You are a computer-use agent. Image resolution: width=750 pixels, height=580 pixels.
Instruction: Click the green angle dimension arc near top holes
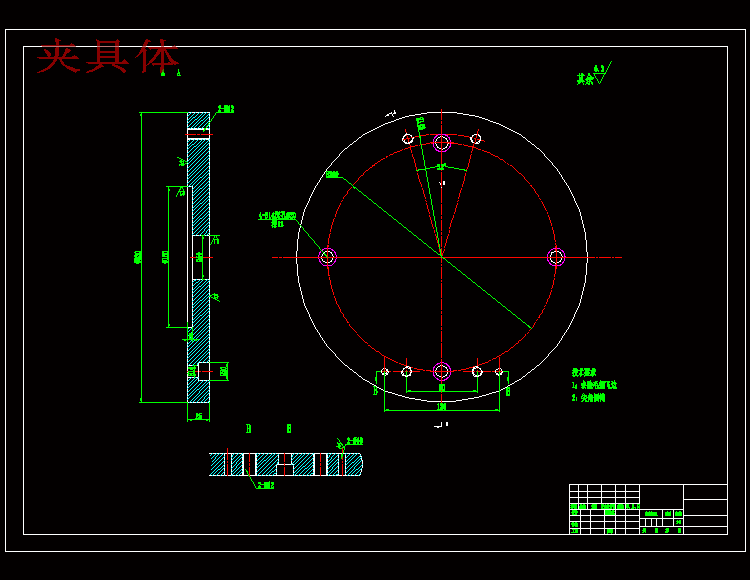point(441,167)
